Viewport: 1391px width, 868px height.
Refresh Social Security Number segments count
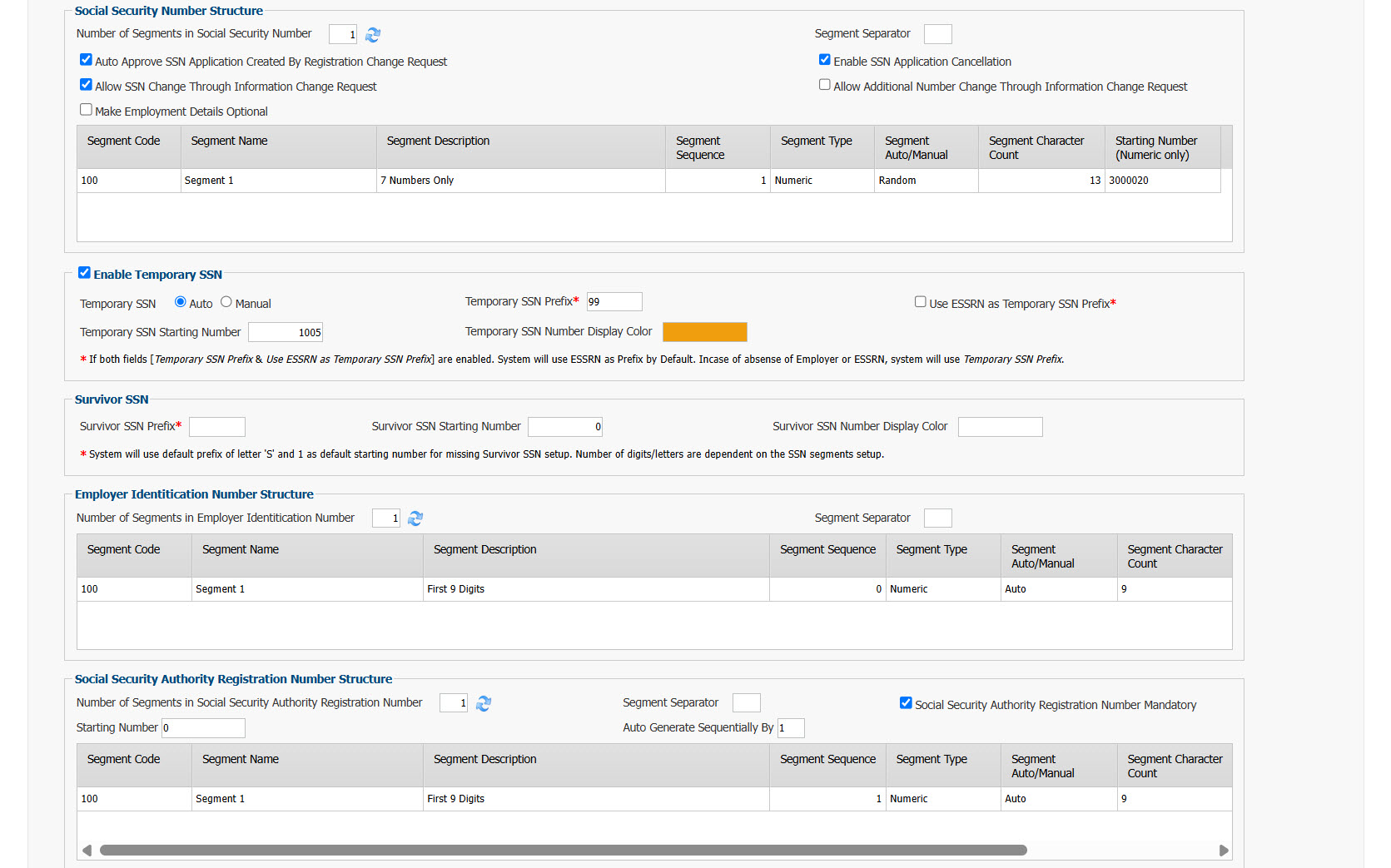pos(373,35)
